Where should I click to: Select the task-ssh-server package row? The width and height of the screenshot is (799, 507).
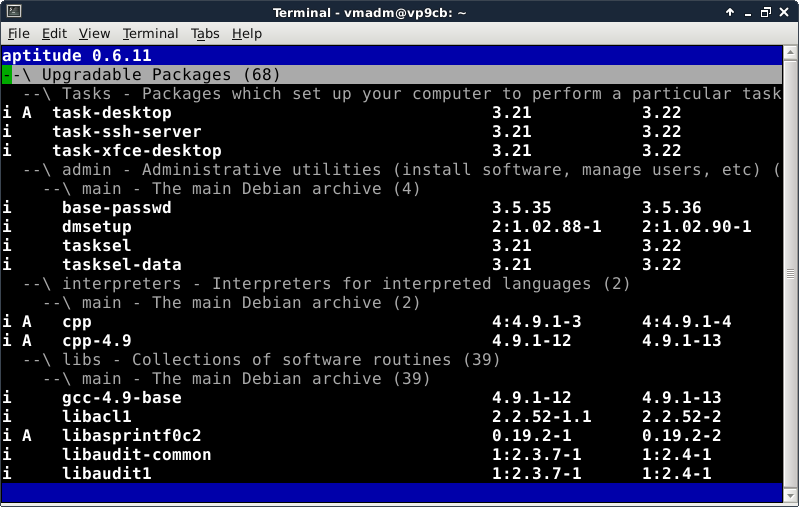coord(126,132)
